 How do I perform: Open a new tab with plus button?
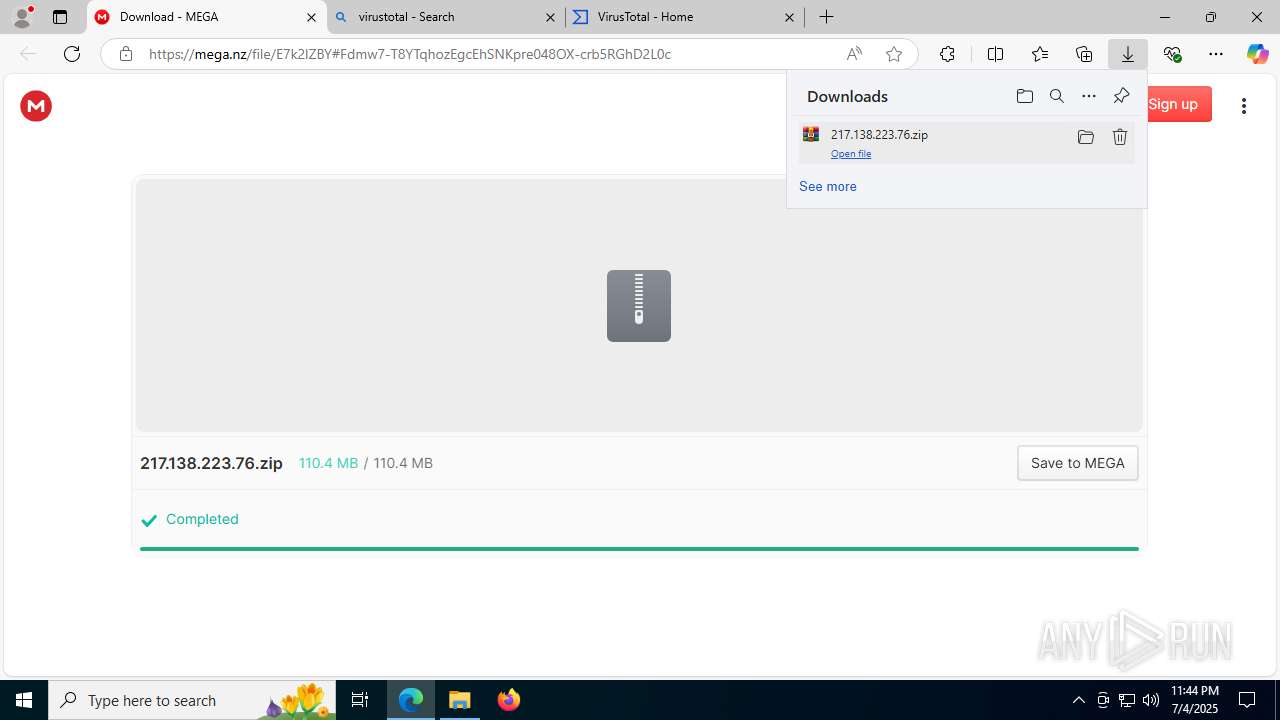point(826,17)
